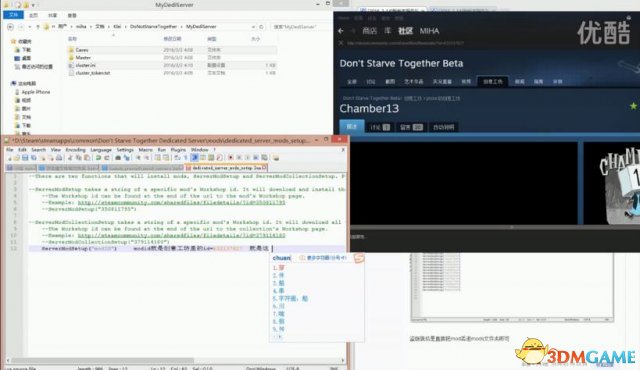Screen dimensions: 640x370
Task: Click the Explorer search box for MyDediServer
Action: click(x=301, y=27)
